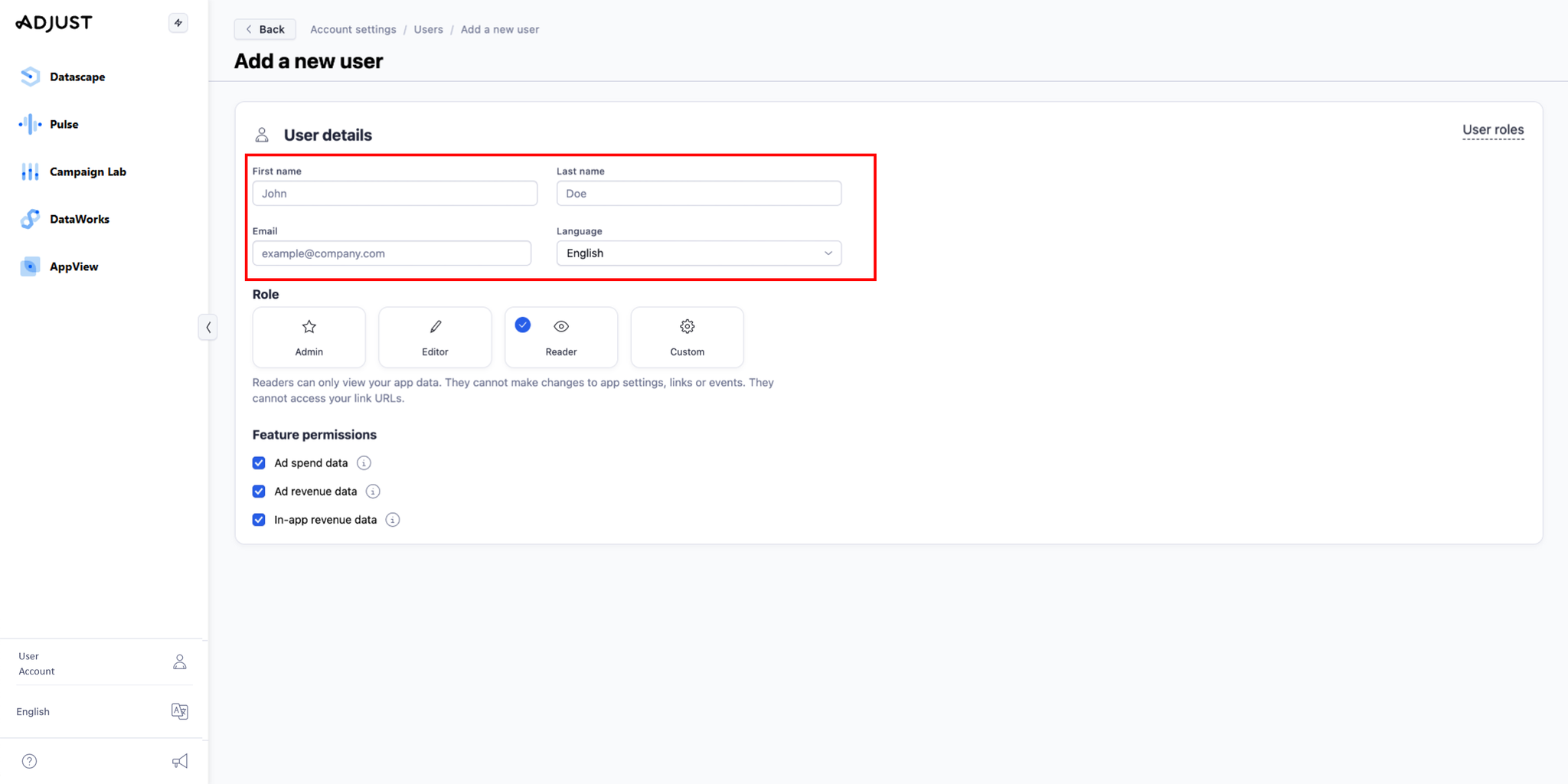Open the User Account menu
1568x784 pixels.
click(x=103, y=663)
